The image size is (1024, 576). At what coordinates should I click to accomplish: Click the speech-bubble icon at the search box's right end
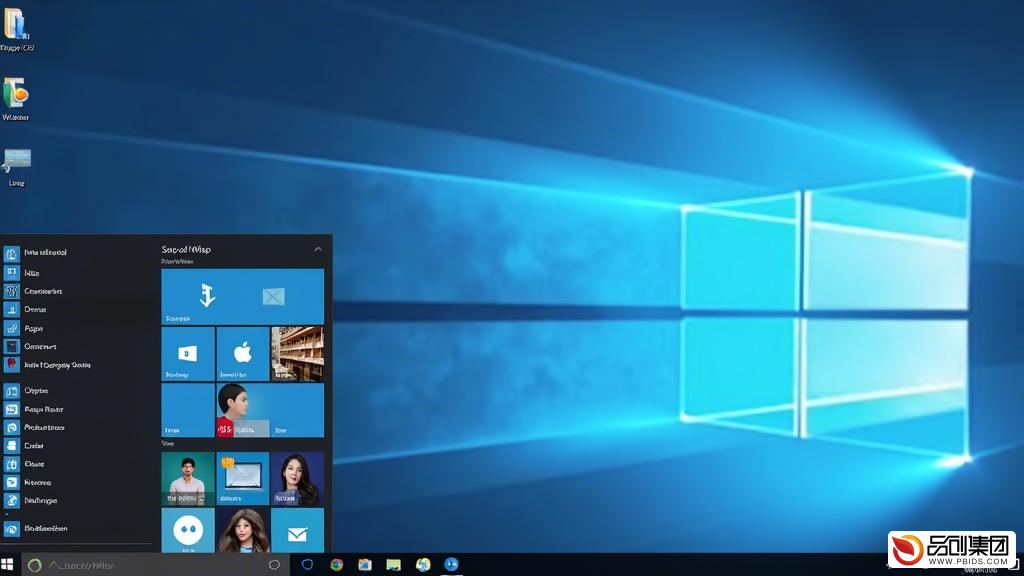coord(274,565)
